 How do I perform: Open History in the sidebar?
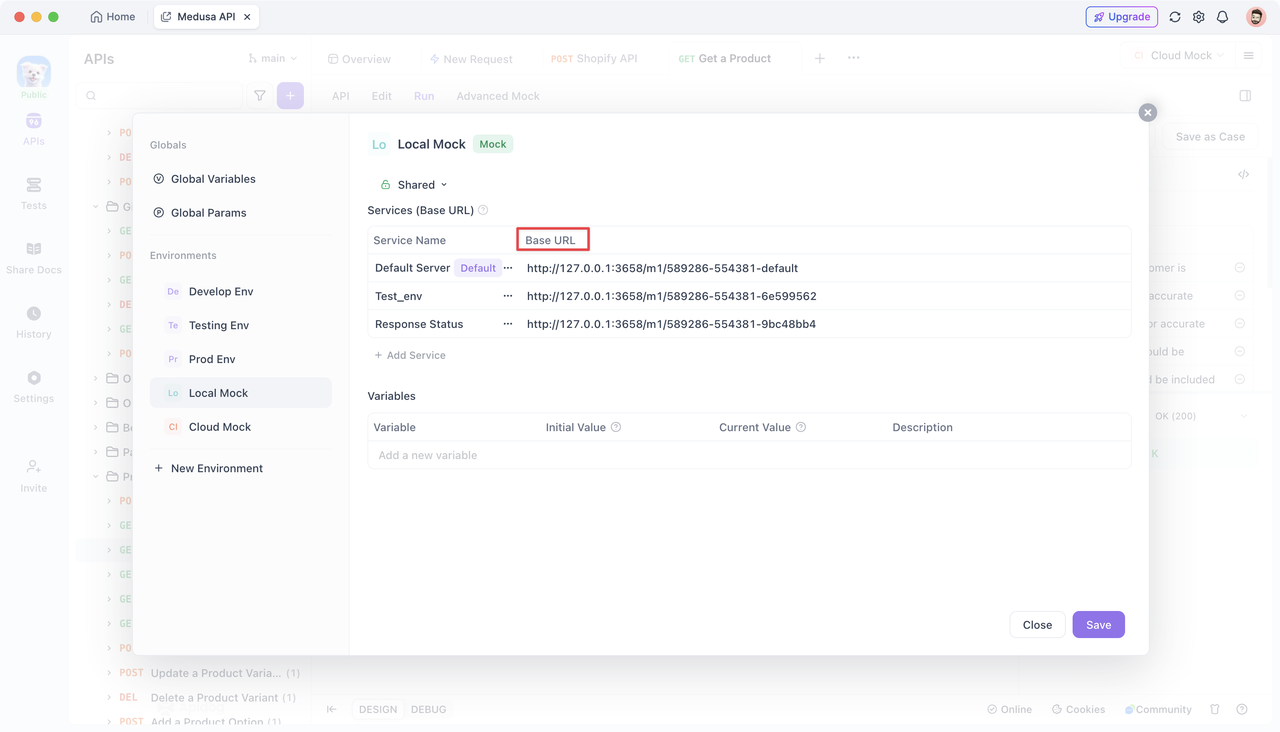point(34,322)
